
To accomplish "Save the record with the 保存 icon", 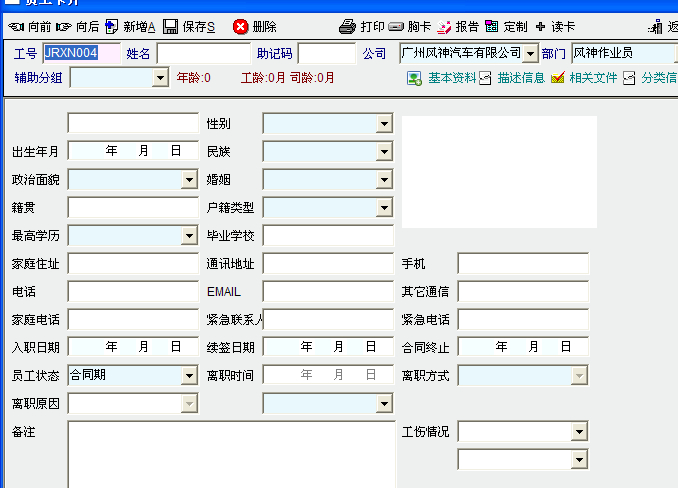I will coord(171,27).
